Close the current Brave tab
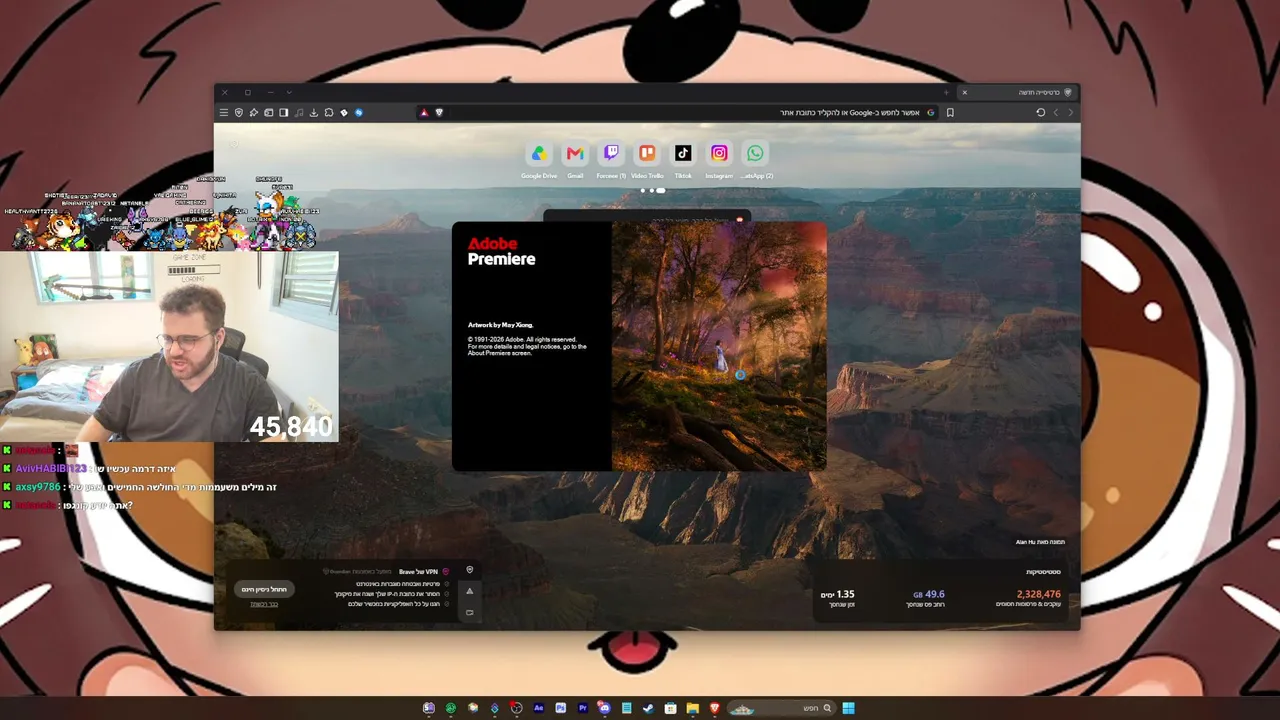 (964, 93)
